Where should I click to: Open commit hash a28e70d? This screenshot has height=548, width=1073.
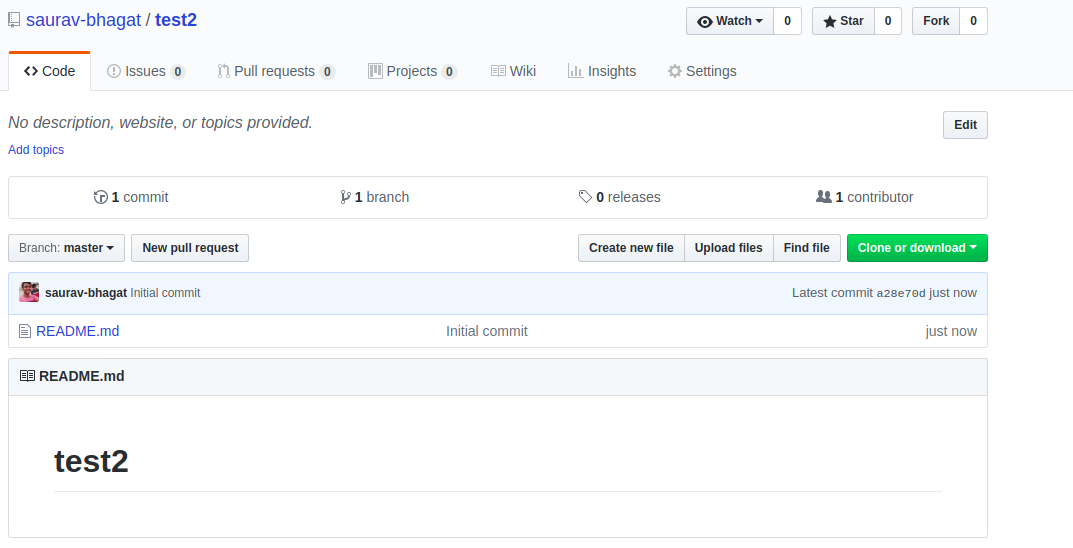point(901,293)
